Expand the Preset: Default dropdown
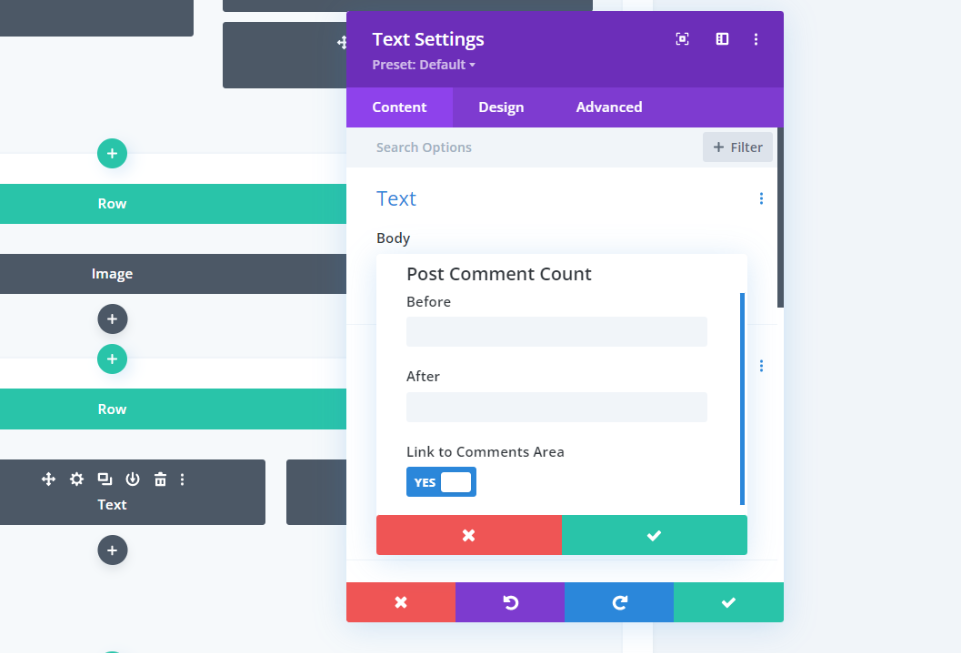Viewport: 961px width, 653px height. click(x=424, y=65)
